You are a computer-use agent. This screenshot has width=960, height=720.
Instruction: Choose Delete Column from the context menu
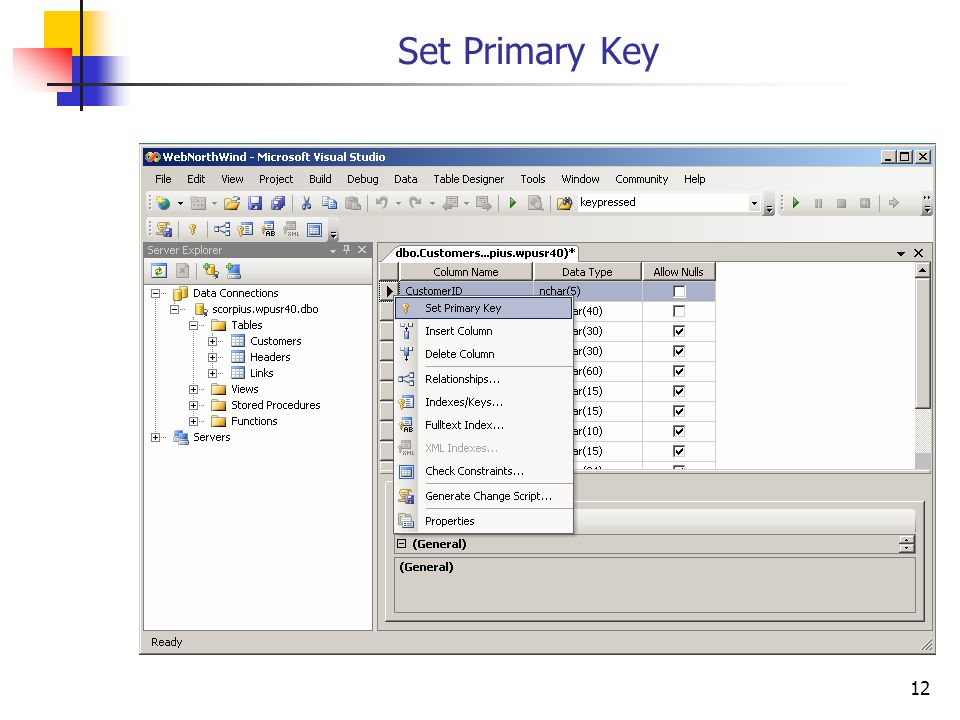(484, 354)
